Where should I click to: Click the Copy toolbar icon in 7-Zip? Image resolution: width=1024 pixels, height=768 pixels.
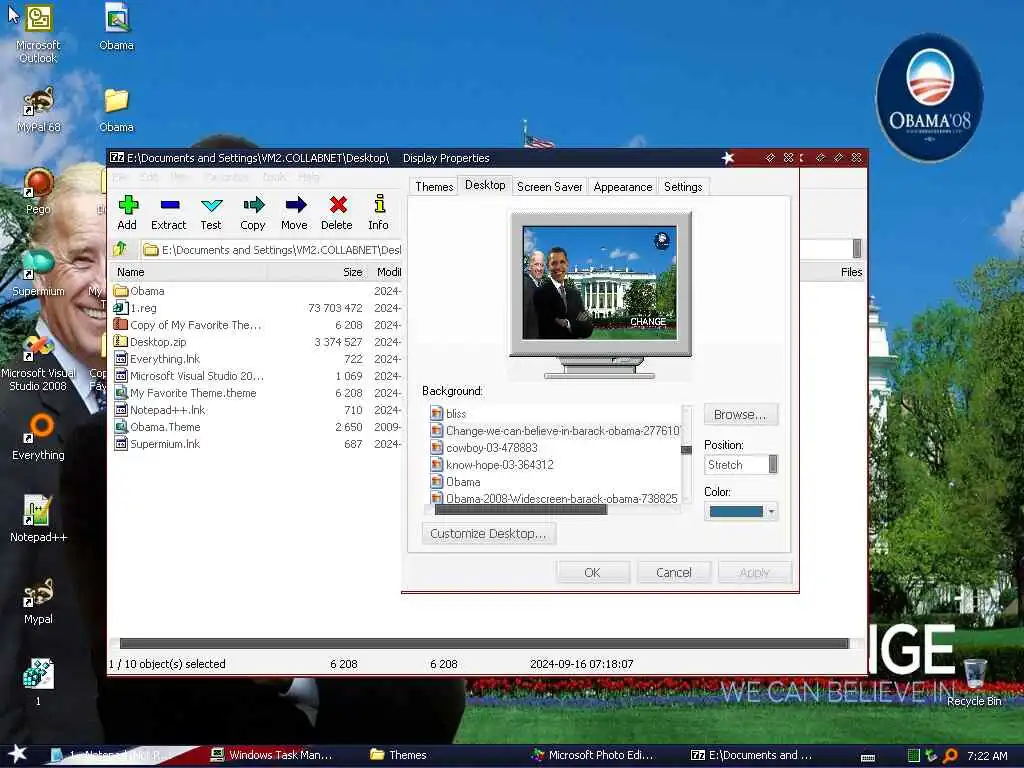click(253, 213)
